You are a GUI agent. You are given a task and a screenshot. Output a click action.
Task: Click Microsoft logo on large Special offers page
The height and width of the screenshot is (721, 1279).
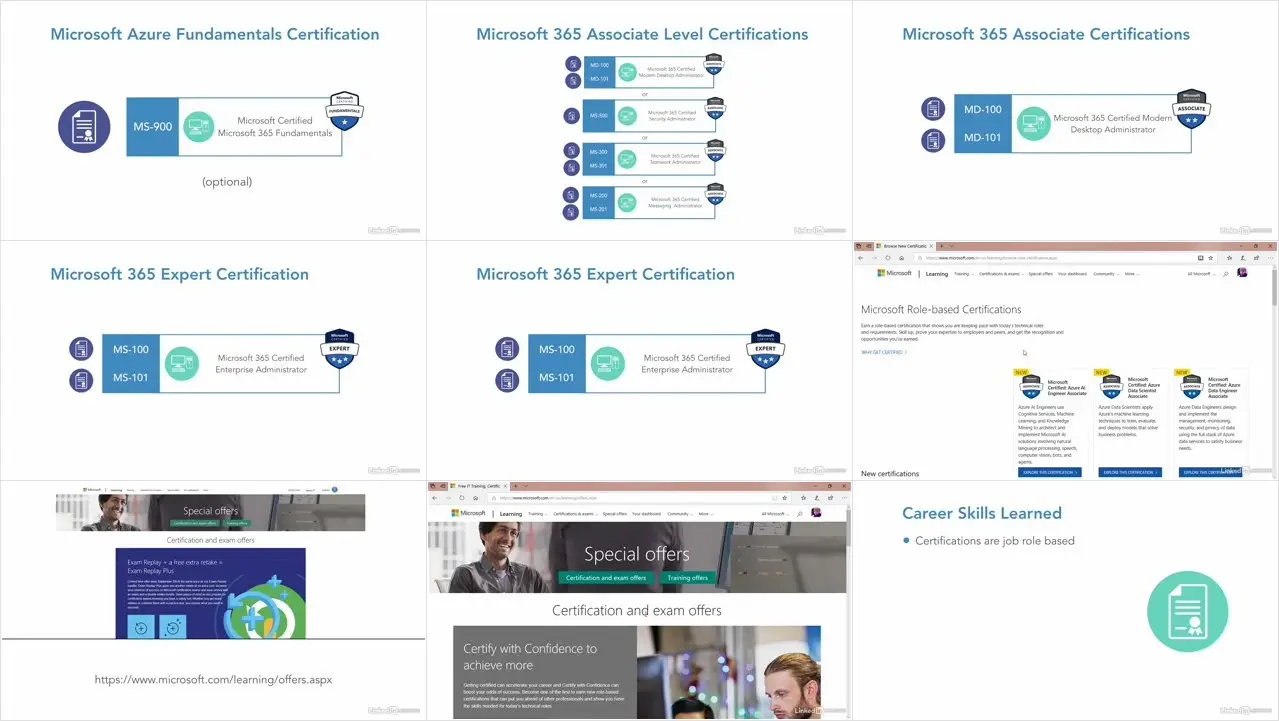(x=469, y=513)
